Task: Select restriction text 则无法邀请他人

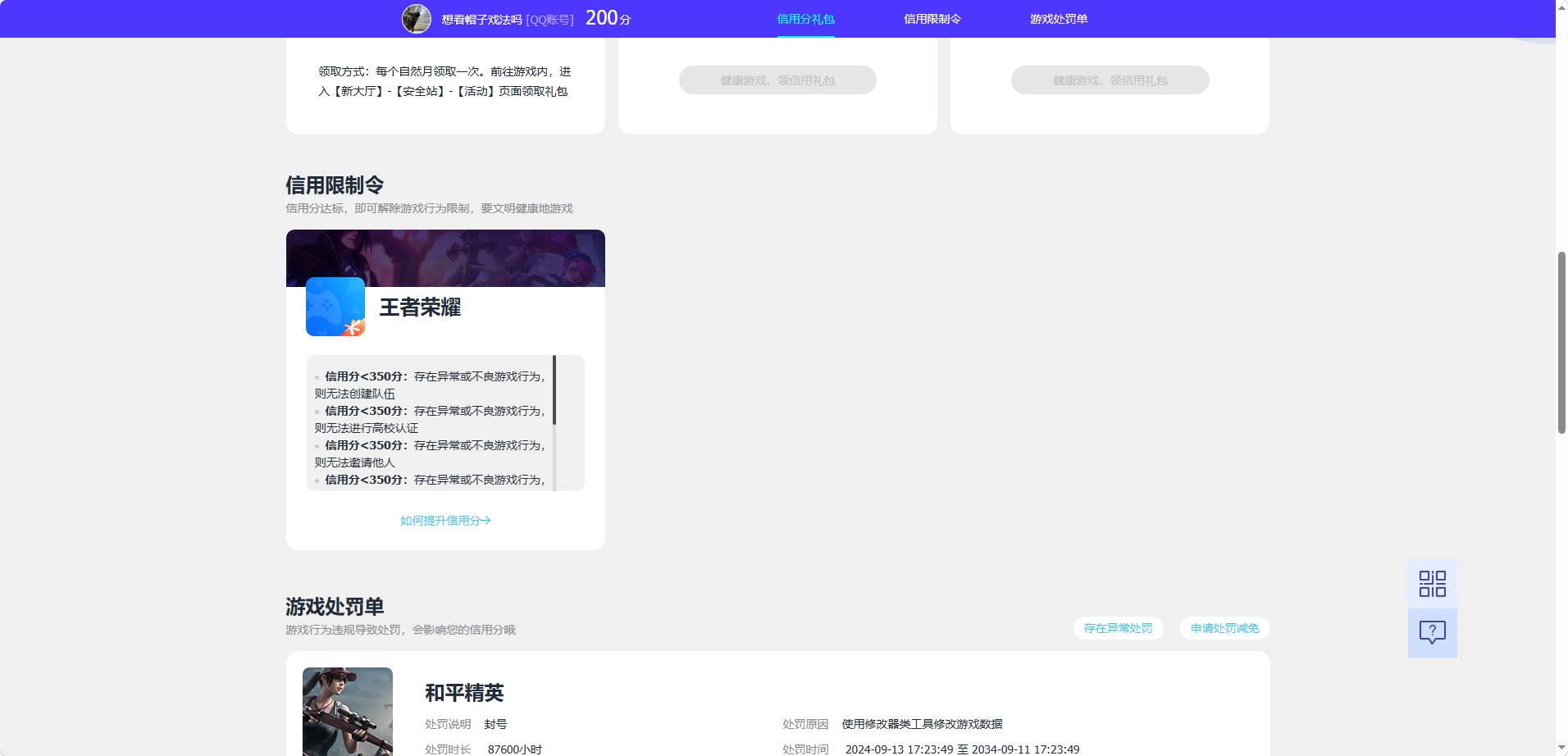Action: 354,462
